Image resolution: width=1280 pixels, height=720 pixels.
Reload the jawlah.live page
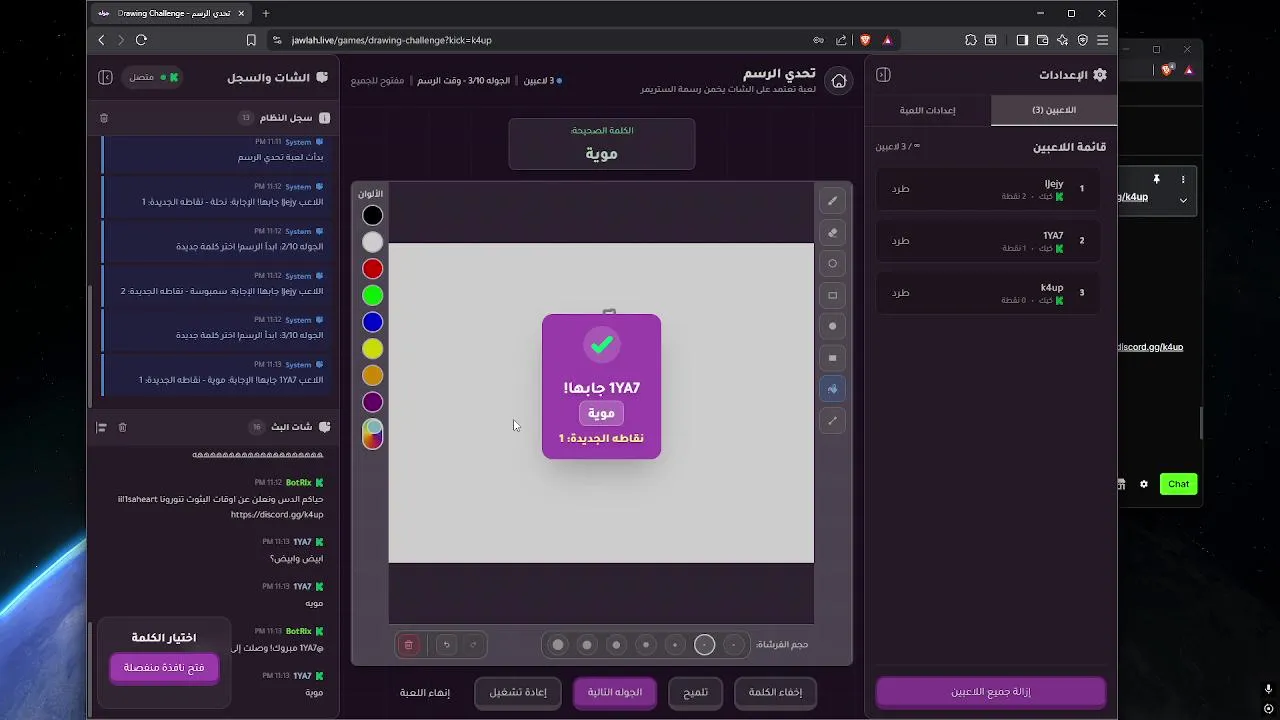tap(141, 40)
